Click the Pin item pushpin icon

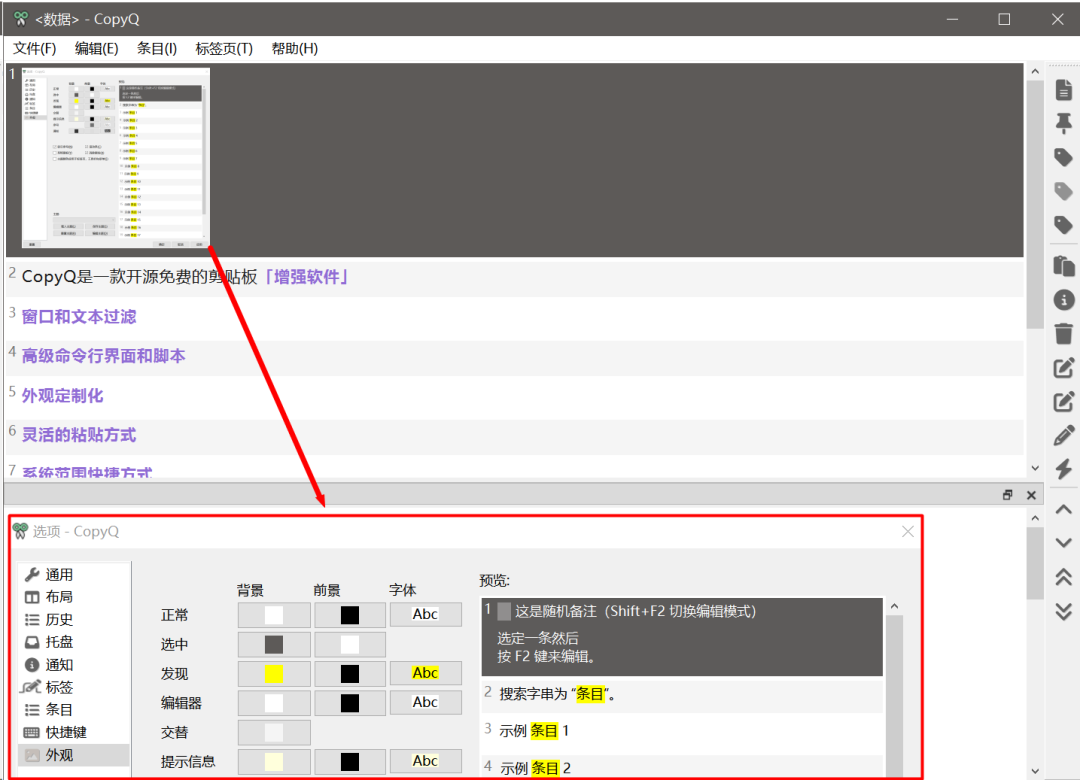point(1063,123)
